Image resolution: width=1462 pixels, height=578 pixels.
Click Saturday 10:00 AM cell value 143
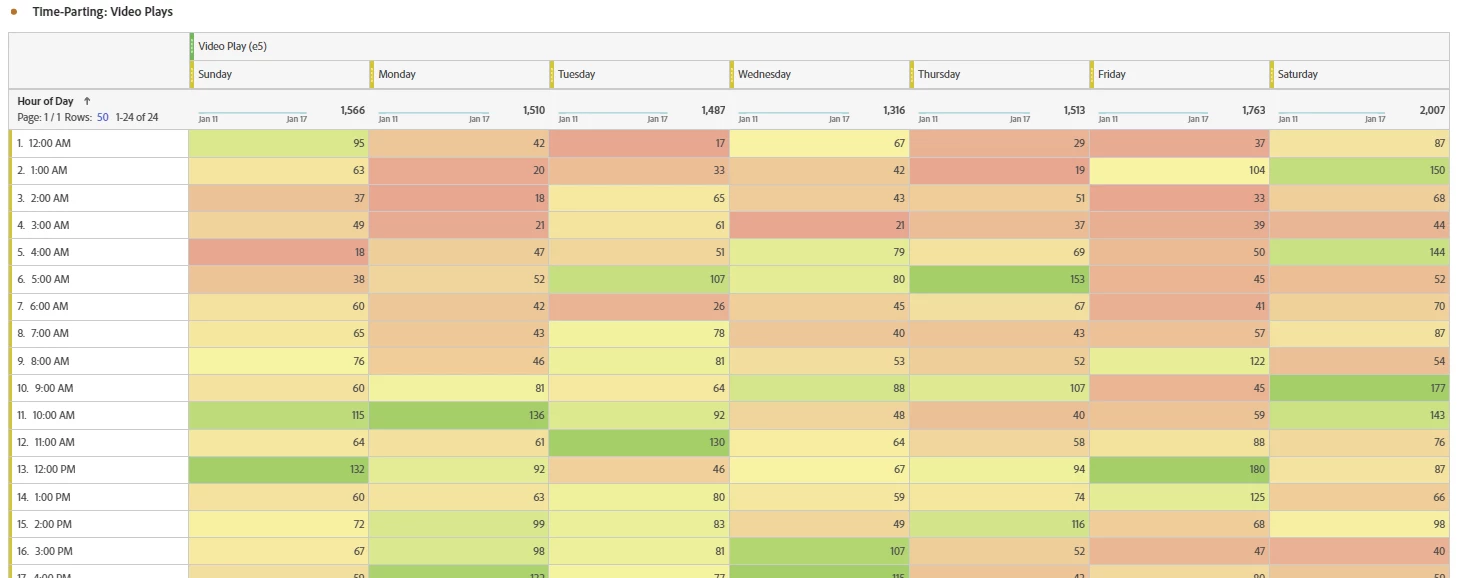pos(1359,415)
